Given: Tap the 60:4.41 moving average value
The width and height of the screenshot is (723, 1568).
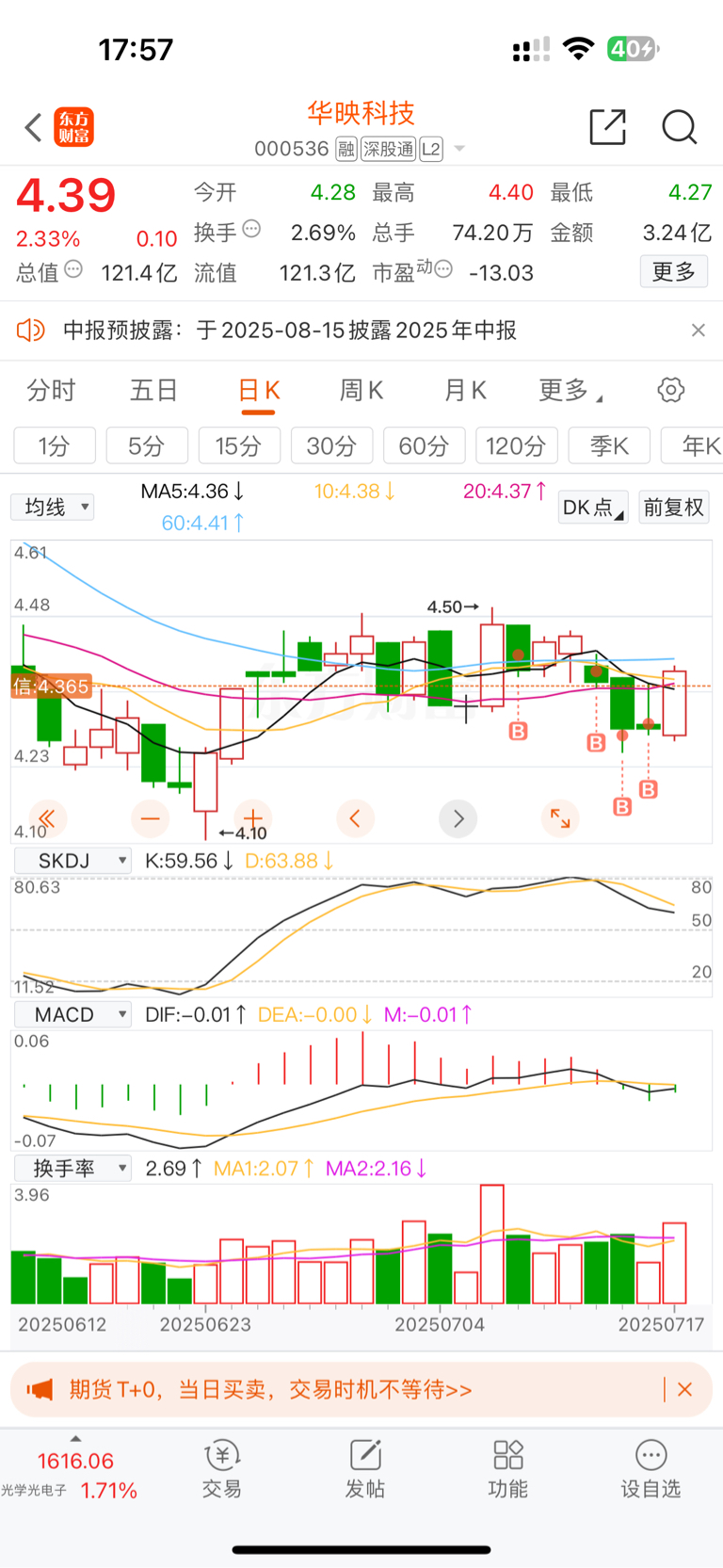Looking at the screenshot, I should point(203,523).
